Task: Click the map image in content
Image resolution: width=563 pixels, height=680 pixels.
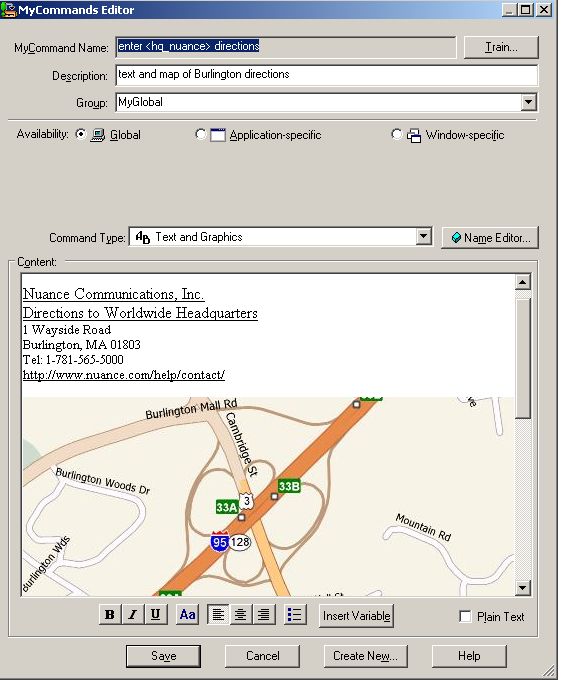Action: pyautogui.click(x=268, y=497)
